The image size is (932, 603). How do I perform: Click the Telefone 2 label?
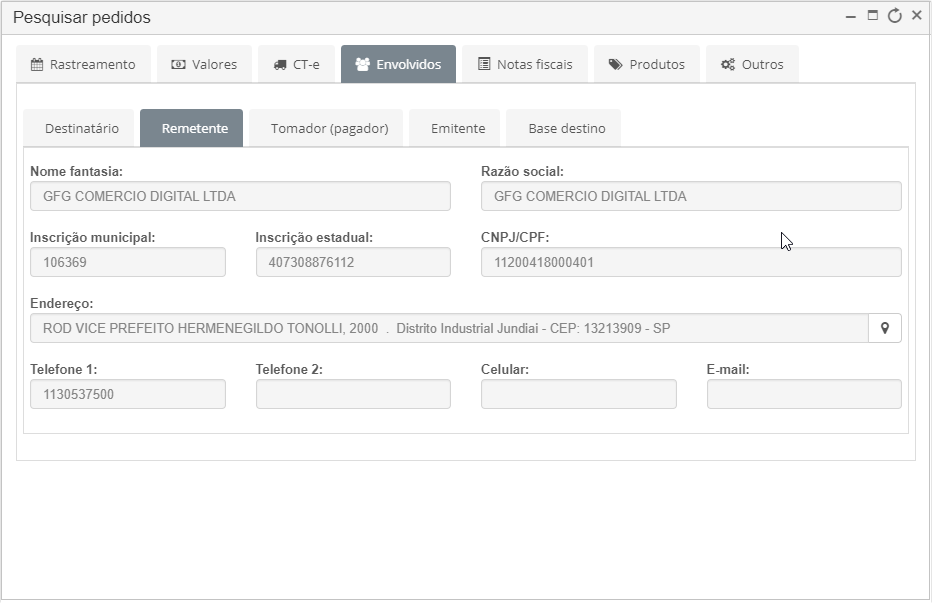(x=289, y=369)
